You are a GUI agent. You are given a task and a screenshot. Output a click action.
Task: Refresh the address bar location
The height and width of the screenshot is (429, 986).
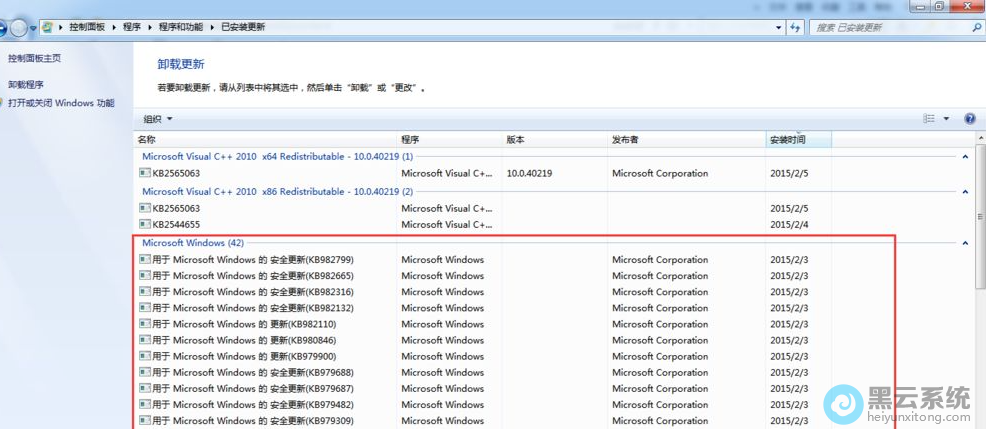point(795,27)
